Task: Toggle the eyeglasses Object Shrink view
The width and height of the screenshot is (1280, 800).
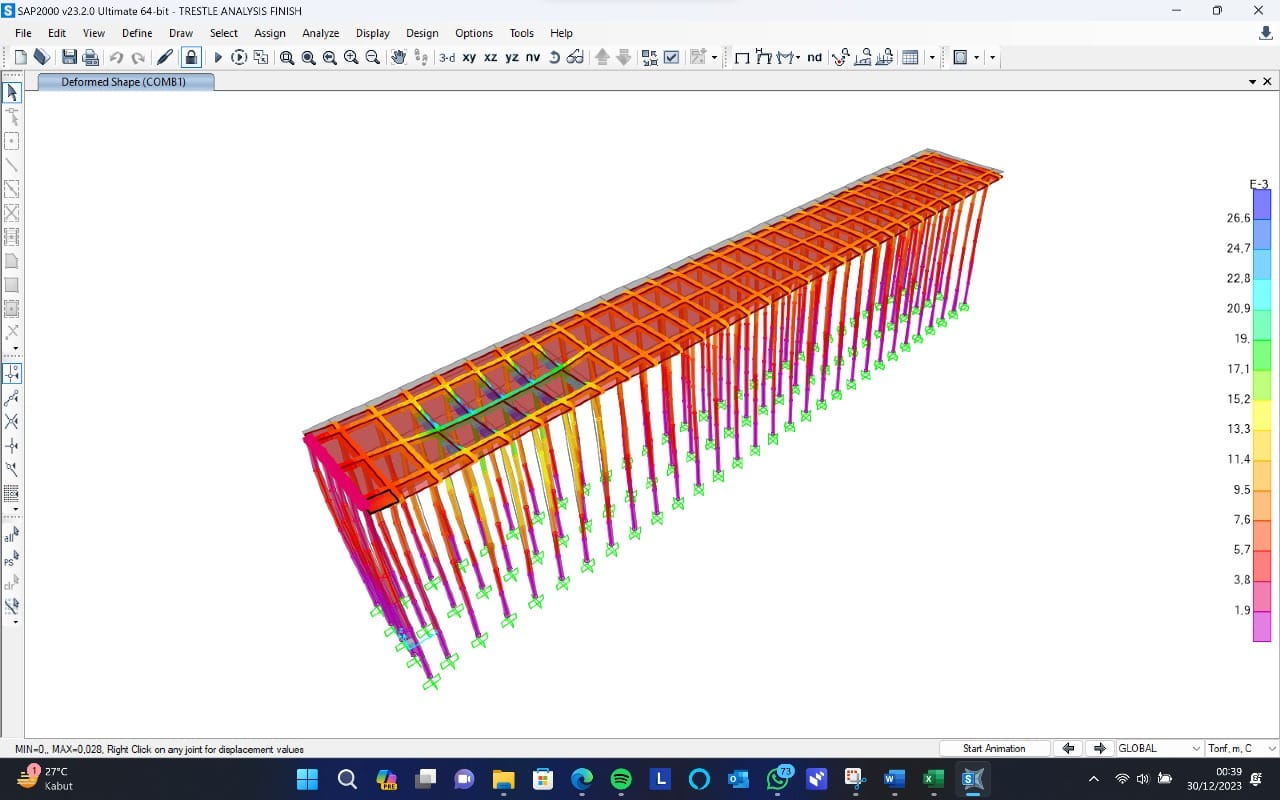Action: (575, 57)
